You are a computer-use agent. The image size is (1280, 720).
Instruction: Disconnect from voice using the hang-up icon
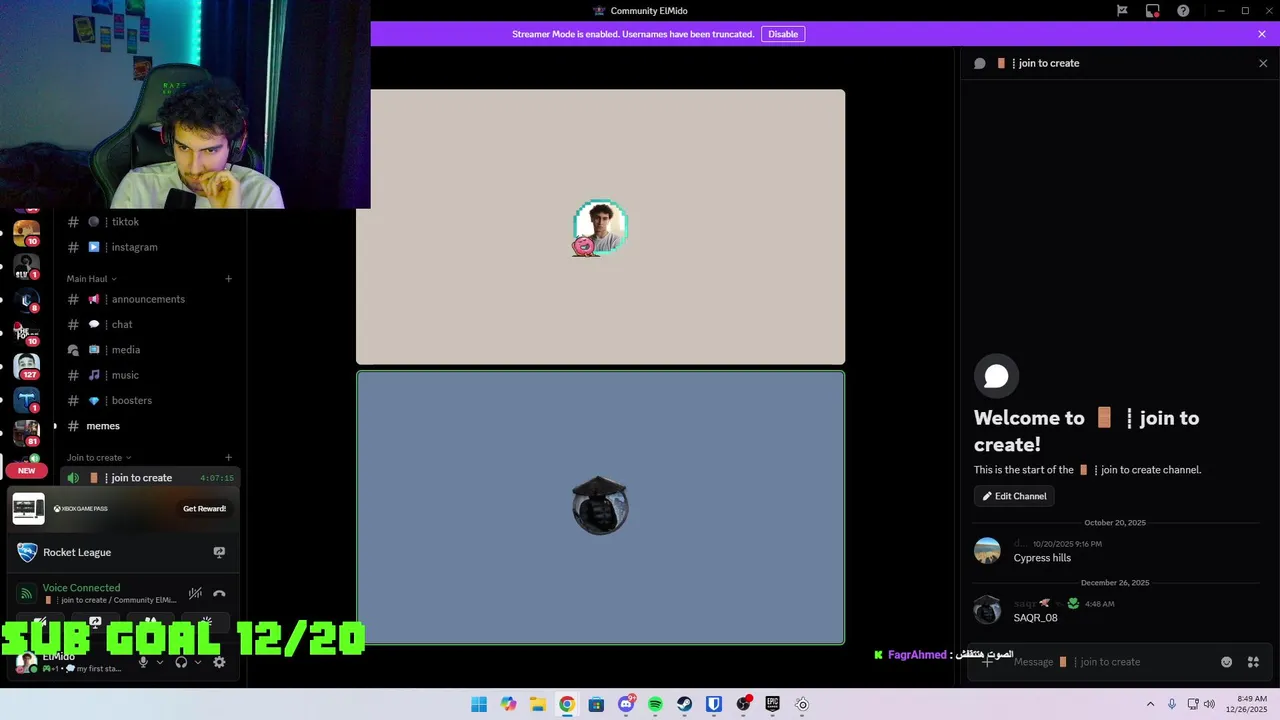coord(219,594)
